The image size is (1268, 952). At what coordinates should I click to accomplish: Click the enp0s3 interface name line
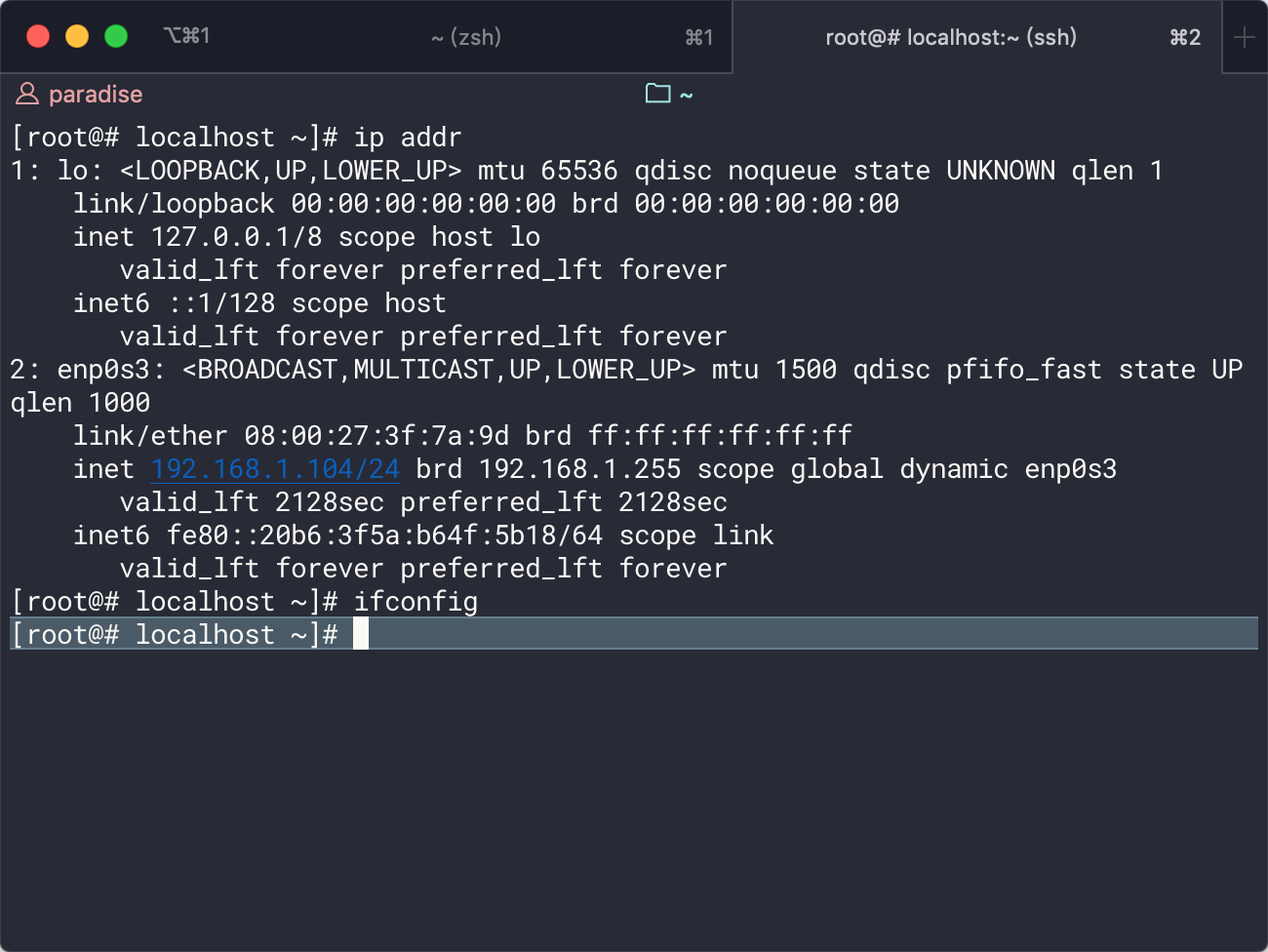(626, 370)
